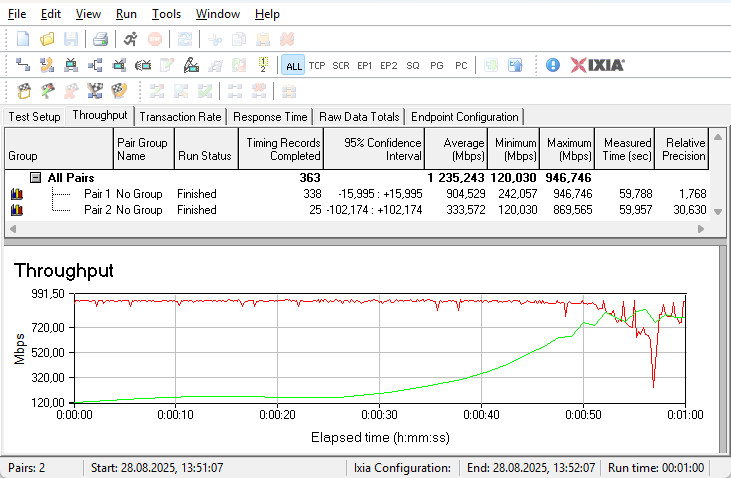Click the IXIA logo in toolbar

point(598,65)
